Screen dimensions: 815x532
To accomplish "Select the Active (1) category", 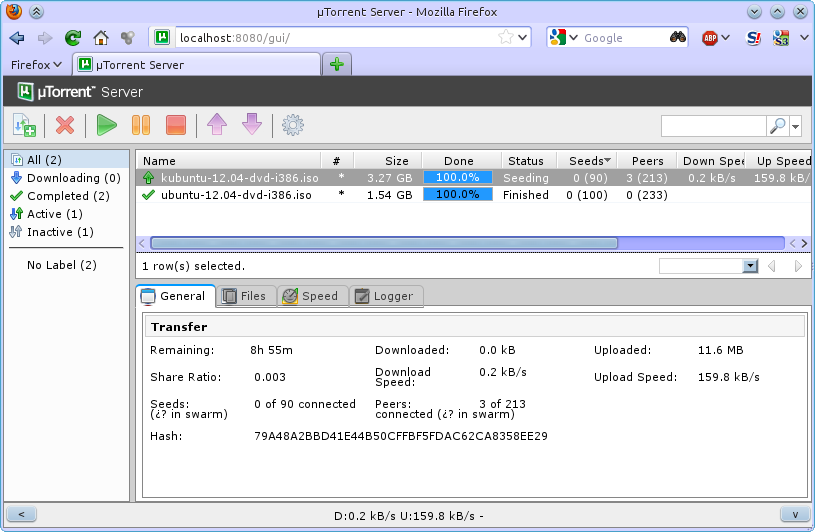I will click(67, 214).
